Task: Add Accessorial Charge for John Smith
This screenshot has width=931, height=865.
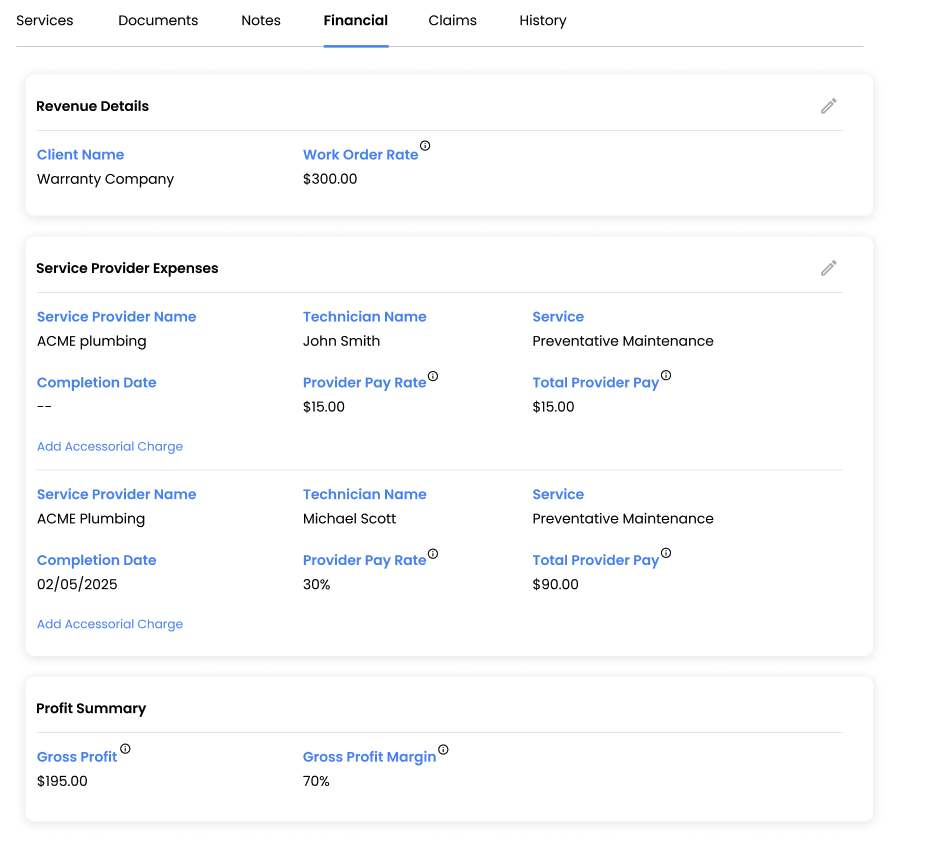Action: 110,447
